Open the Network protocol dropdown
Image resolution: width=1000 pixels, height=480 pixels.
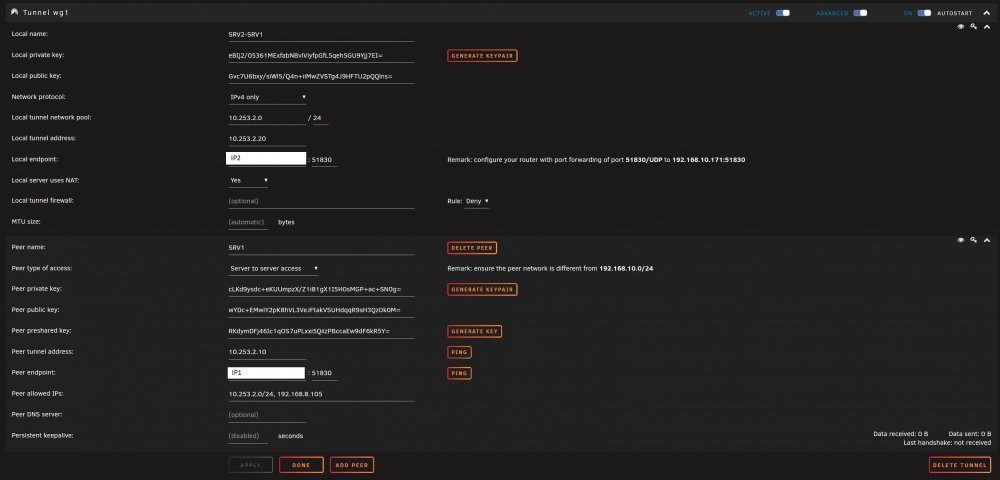coord(267,98)
